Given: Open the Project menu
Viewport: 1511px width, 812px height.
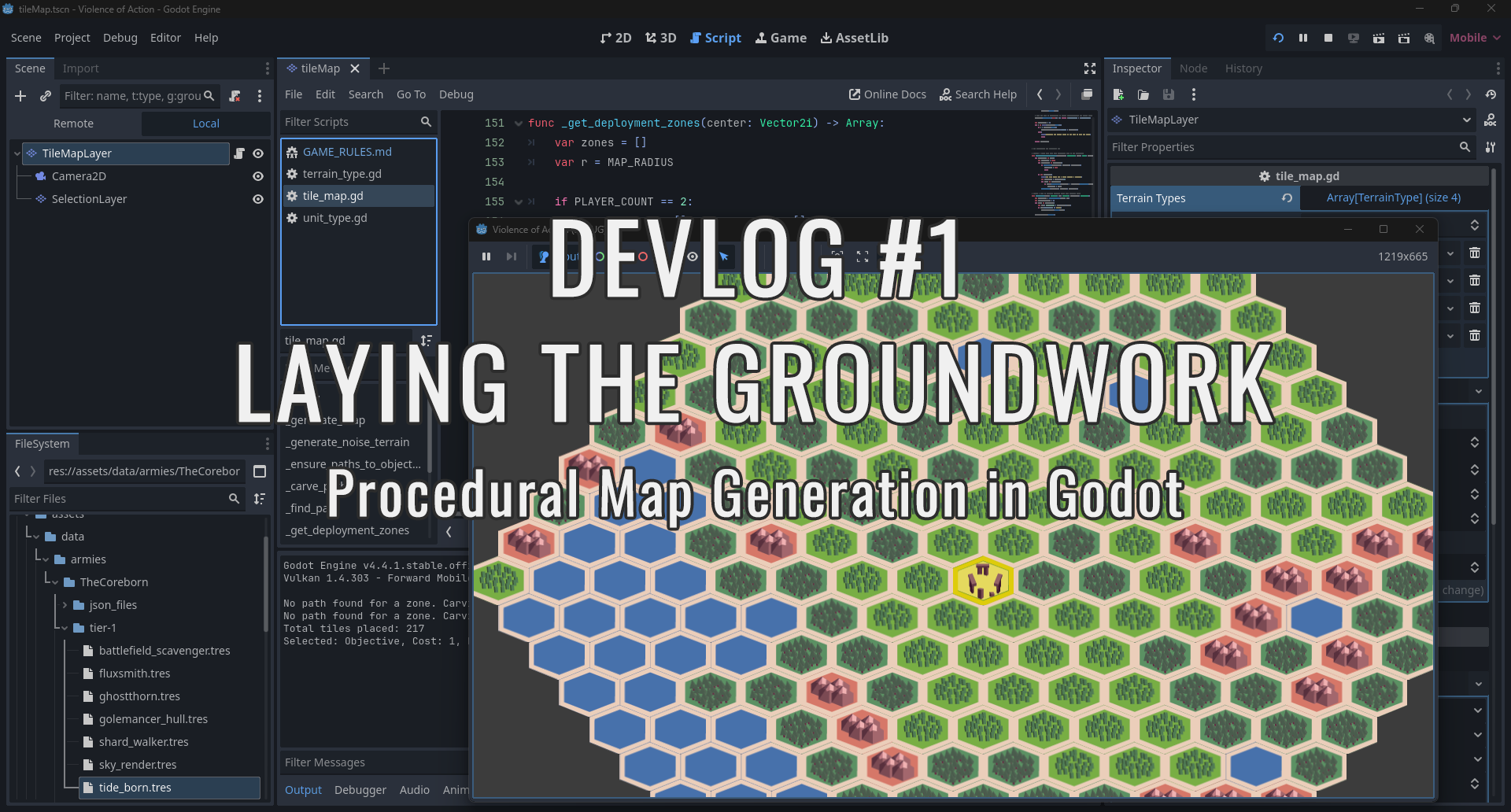Looking at the screenshot, I should 72,37.
